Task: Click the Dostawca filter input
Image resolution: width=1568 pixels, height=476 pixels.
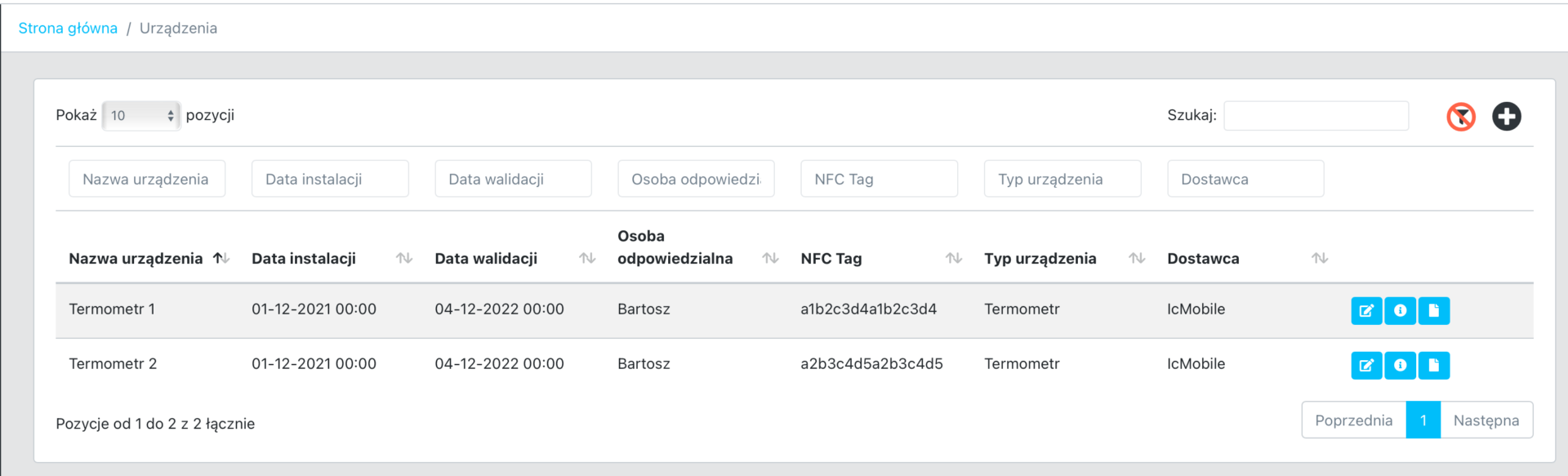Action: pyautogui.click(x=1245, y=179)
